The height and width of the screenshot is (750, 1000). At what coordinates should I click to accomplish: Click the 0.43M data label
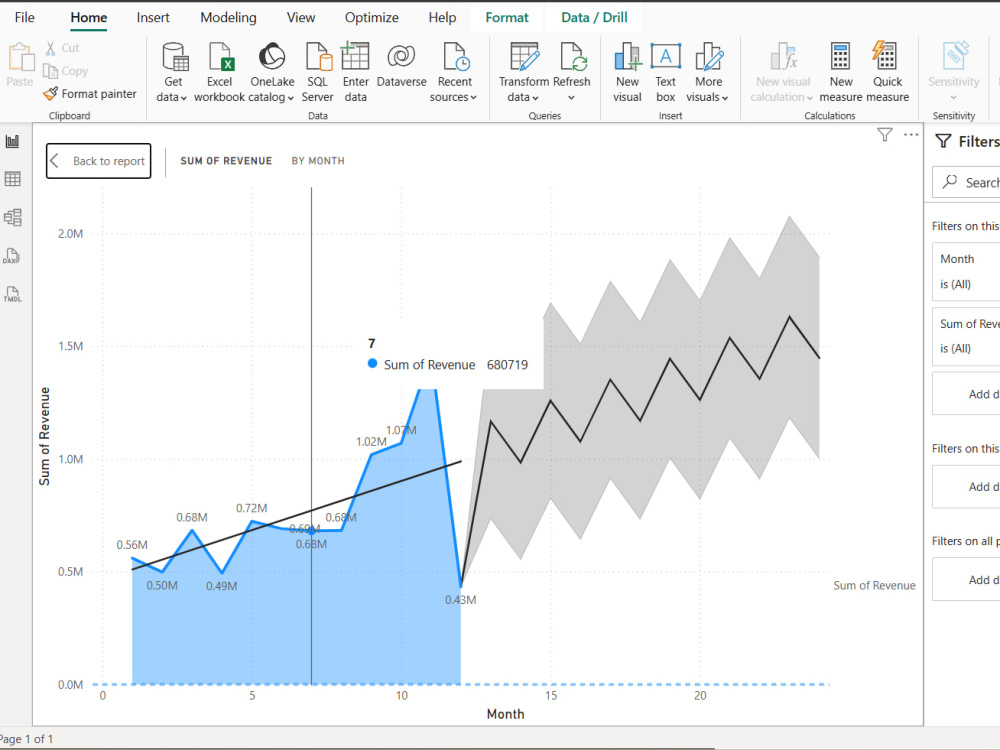[x=460, y=599]
